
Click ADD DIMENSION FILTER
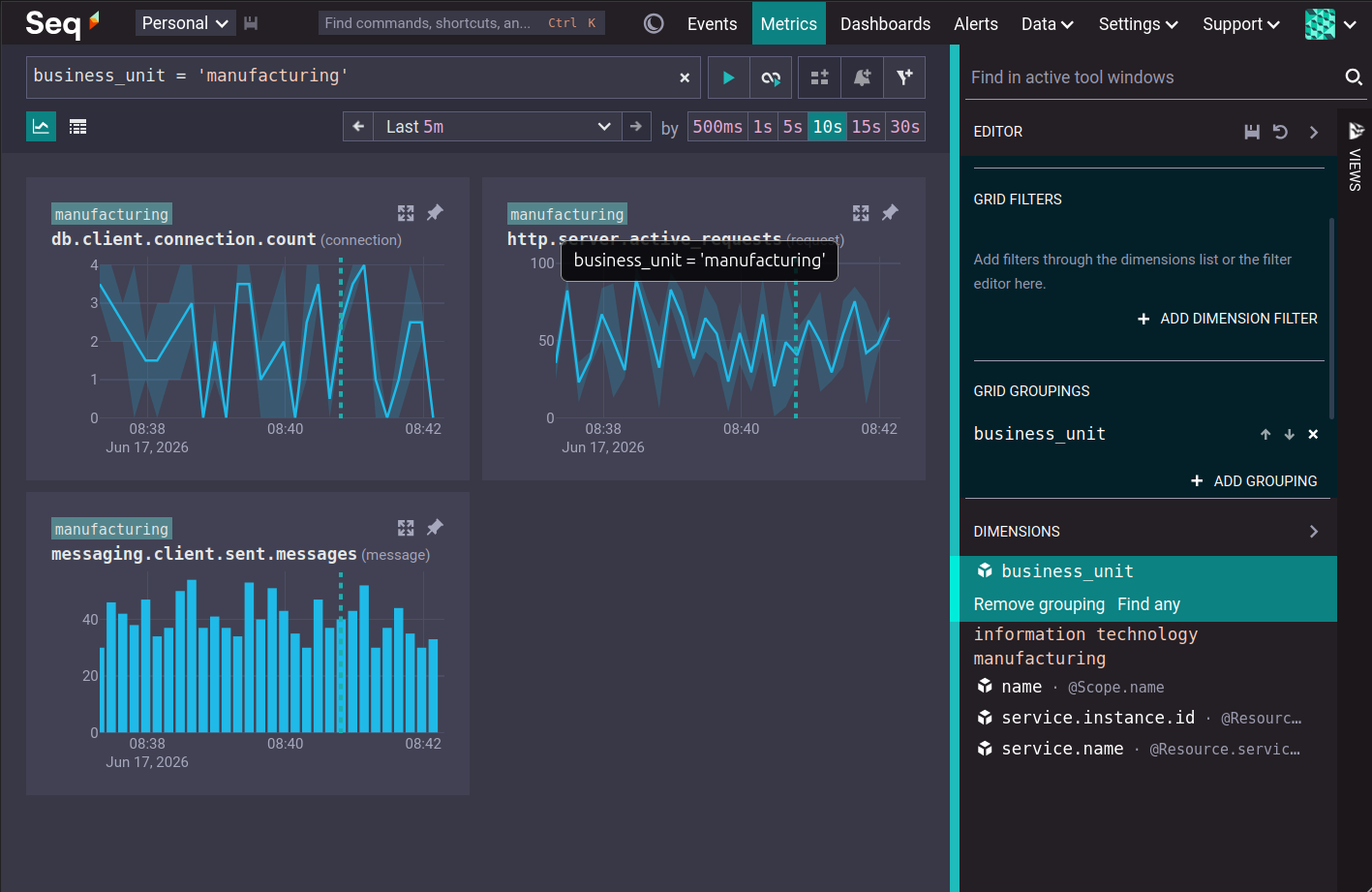pos(1228,319)
